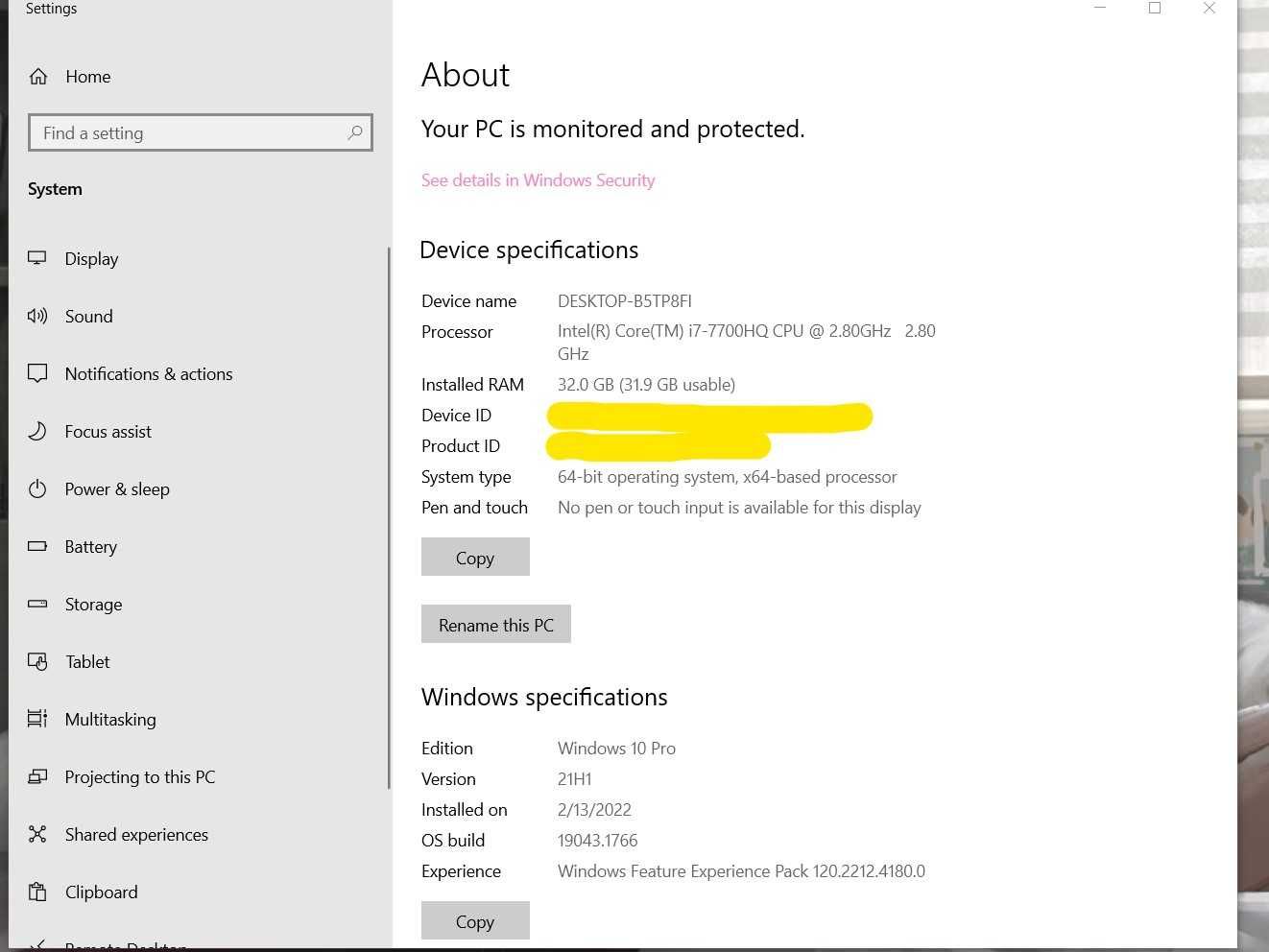This screenshot has height=952, width=1269.
Task: Click the Clipboard icon
Action: pyautogui.click(x=37, y=892)
